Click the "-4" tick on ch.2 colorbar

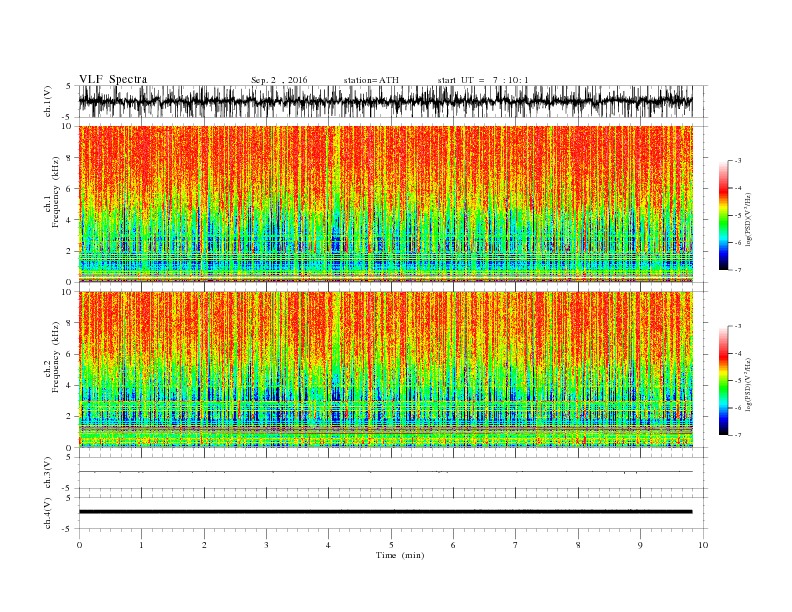click(737, 353)
